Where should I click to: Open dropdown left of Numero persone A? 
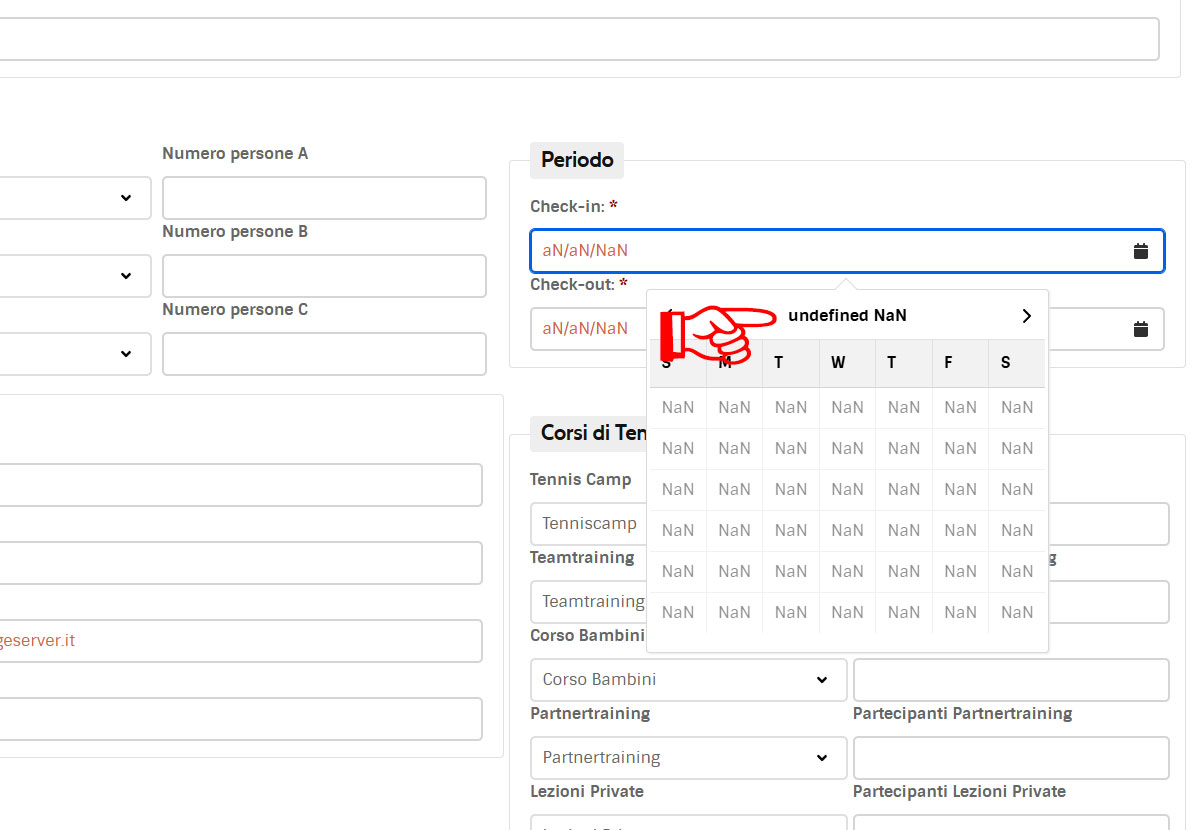tap(75, 198)
